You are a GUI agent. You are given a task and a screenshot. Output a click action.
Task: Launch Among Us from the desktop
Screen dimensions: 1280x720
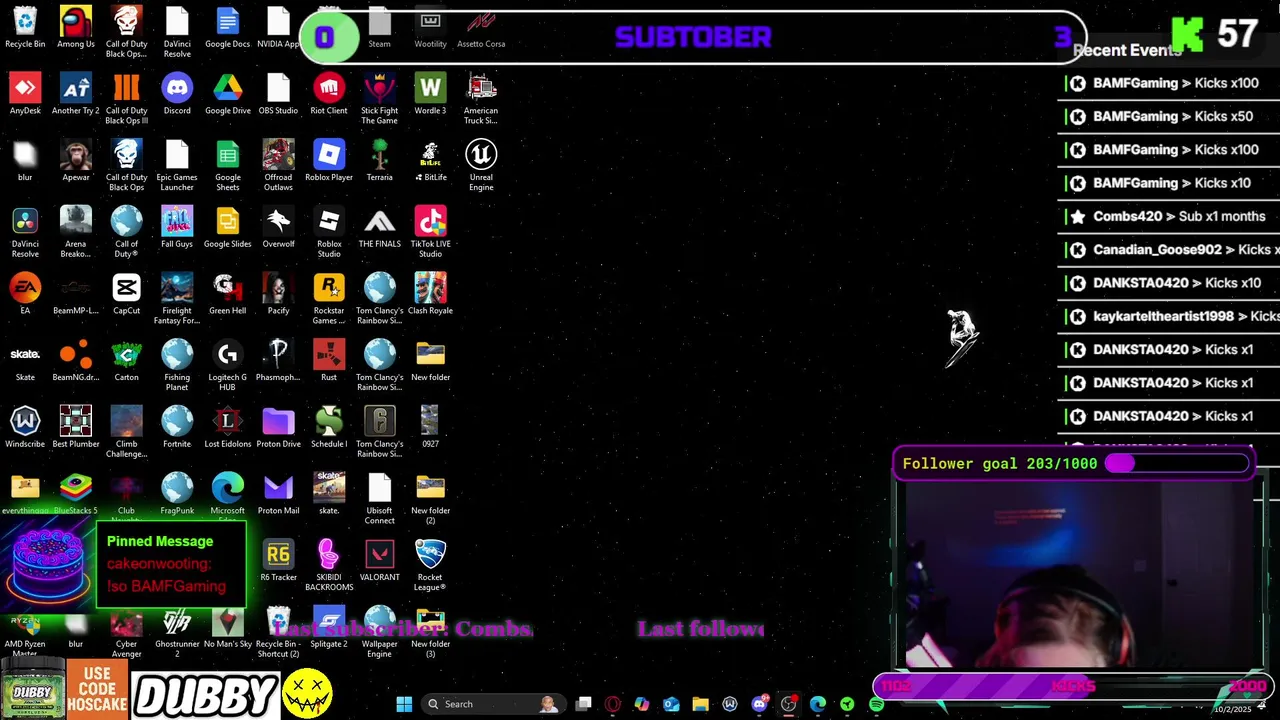(75, 28)
